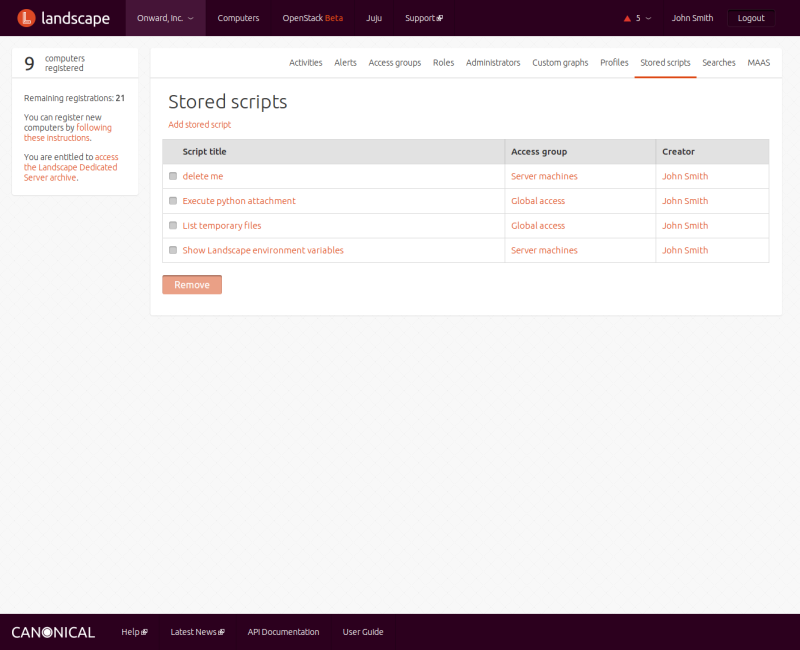Screen dimensions: 800x650
Task: Select the Execute python attachment checkbox
Action: tap(173, 201)
